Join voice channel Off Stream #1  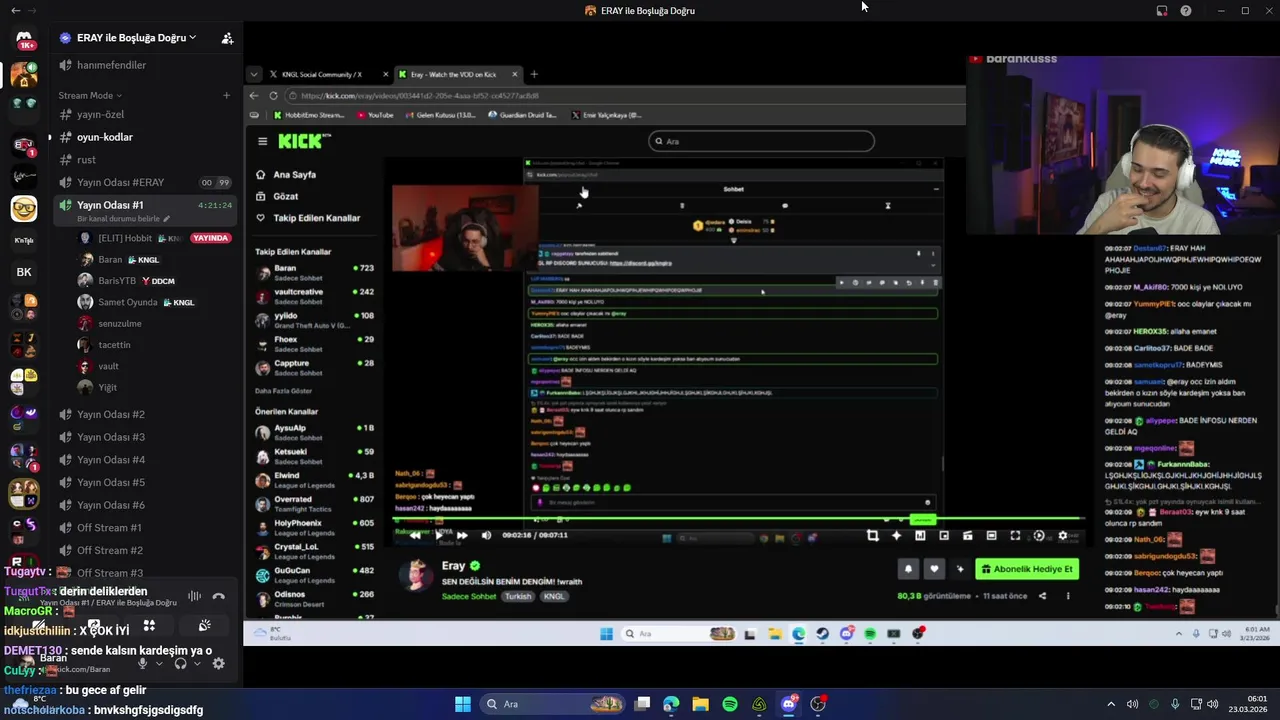click(x=145, y=528)
